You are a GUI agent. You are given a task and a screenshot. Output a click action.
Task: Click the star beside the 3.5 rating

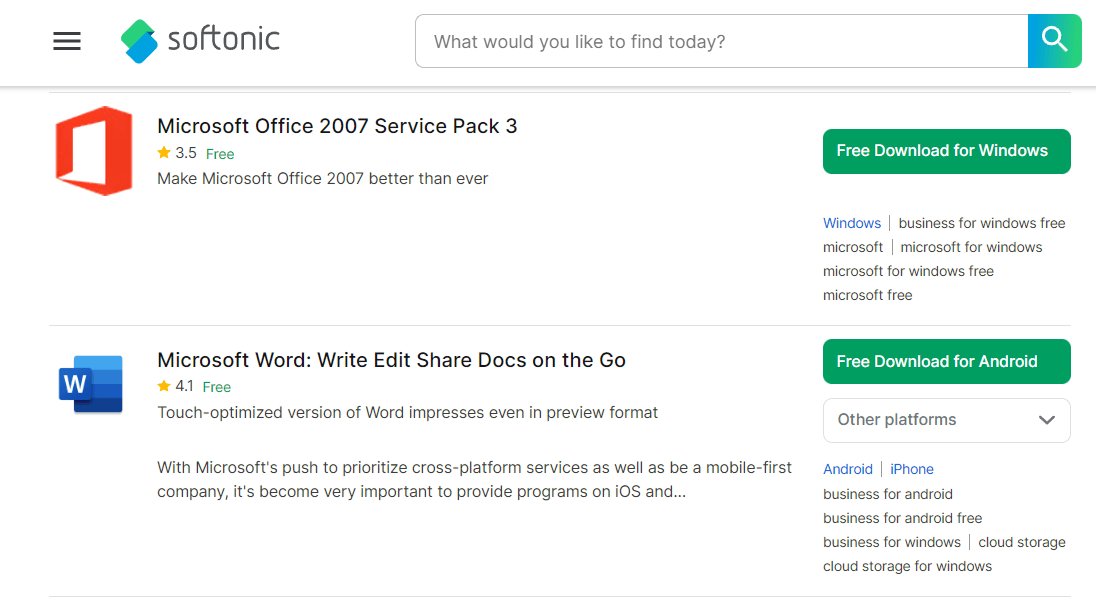tap(163, 152)
